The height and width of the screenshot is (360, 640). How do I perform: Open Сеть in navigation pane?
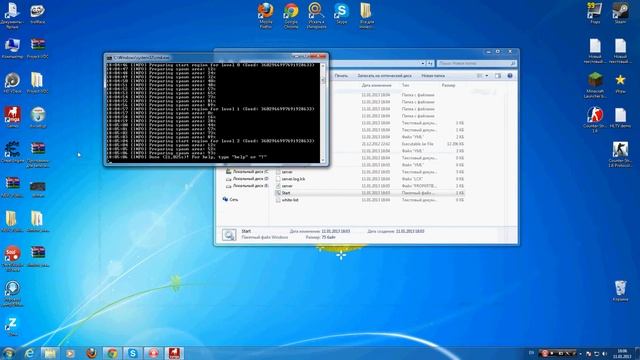(x=231, y=200)
